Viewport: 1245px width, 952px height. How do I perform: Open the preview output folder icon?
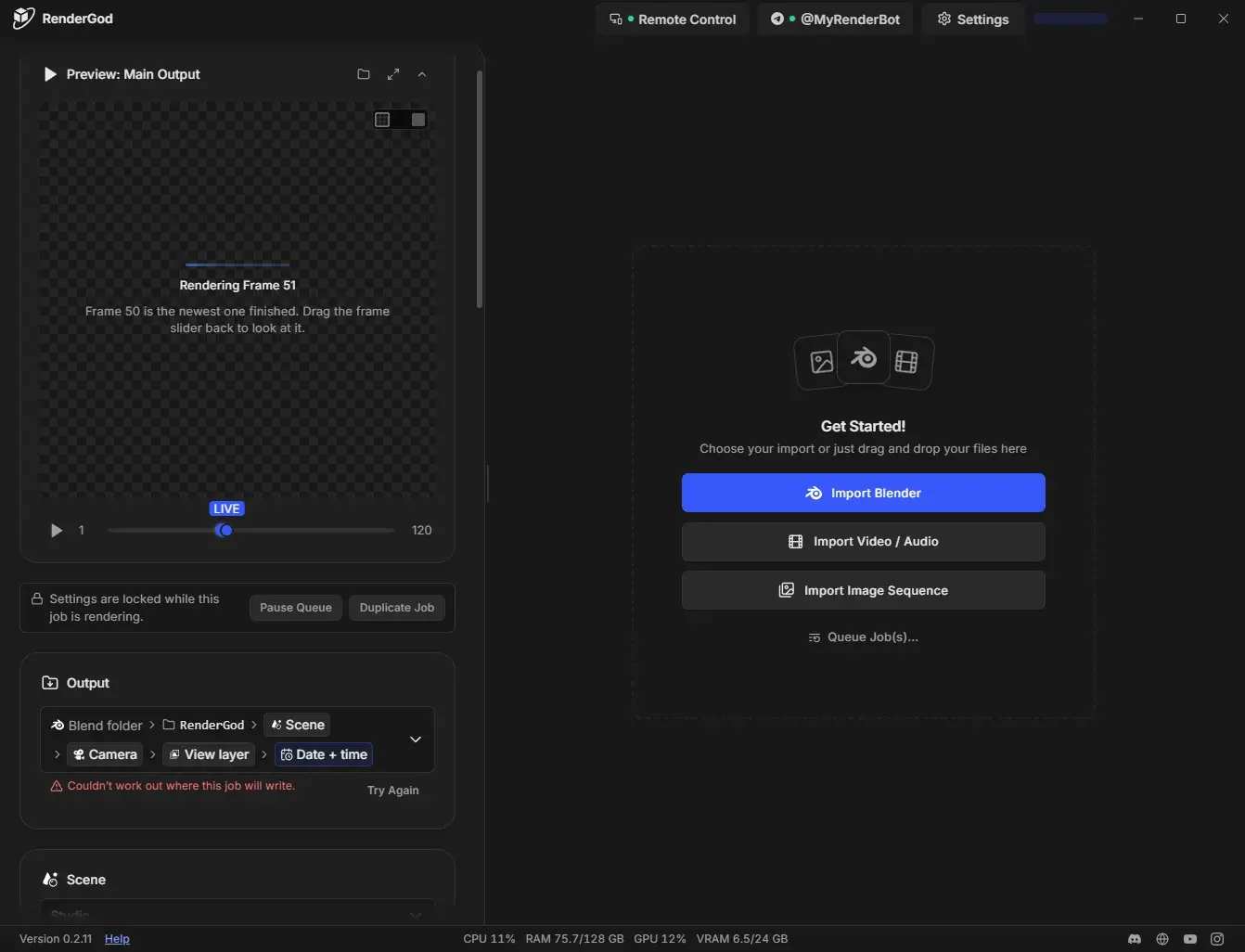[x=364, y=74]
